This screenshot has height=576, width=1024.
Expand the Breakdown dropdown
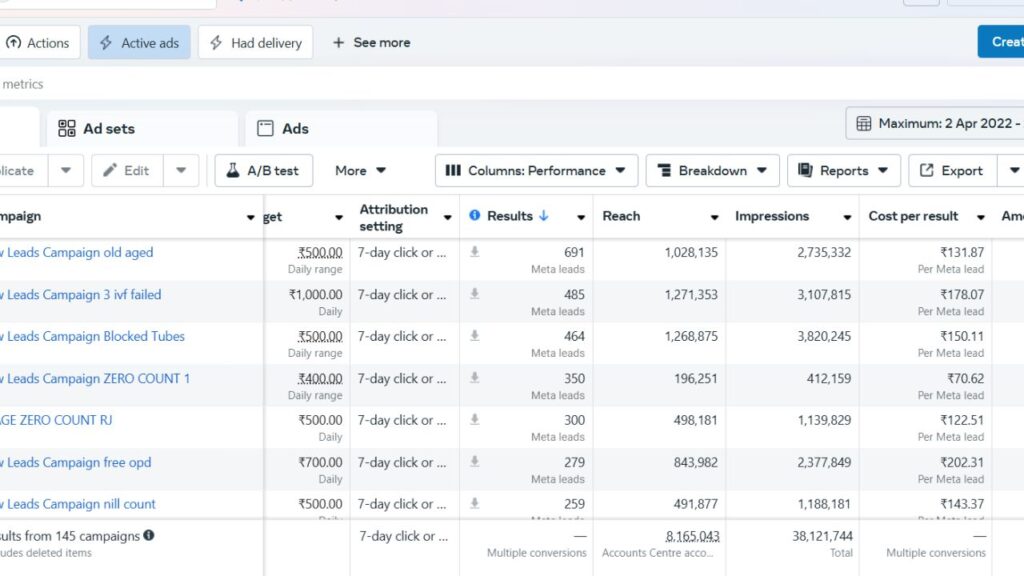click(712, 171)
